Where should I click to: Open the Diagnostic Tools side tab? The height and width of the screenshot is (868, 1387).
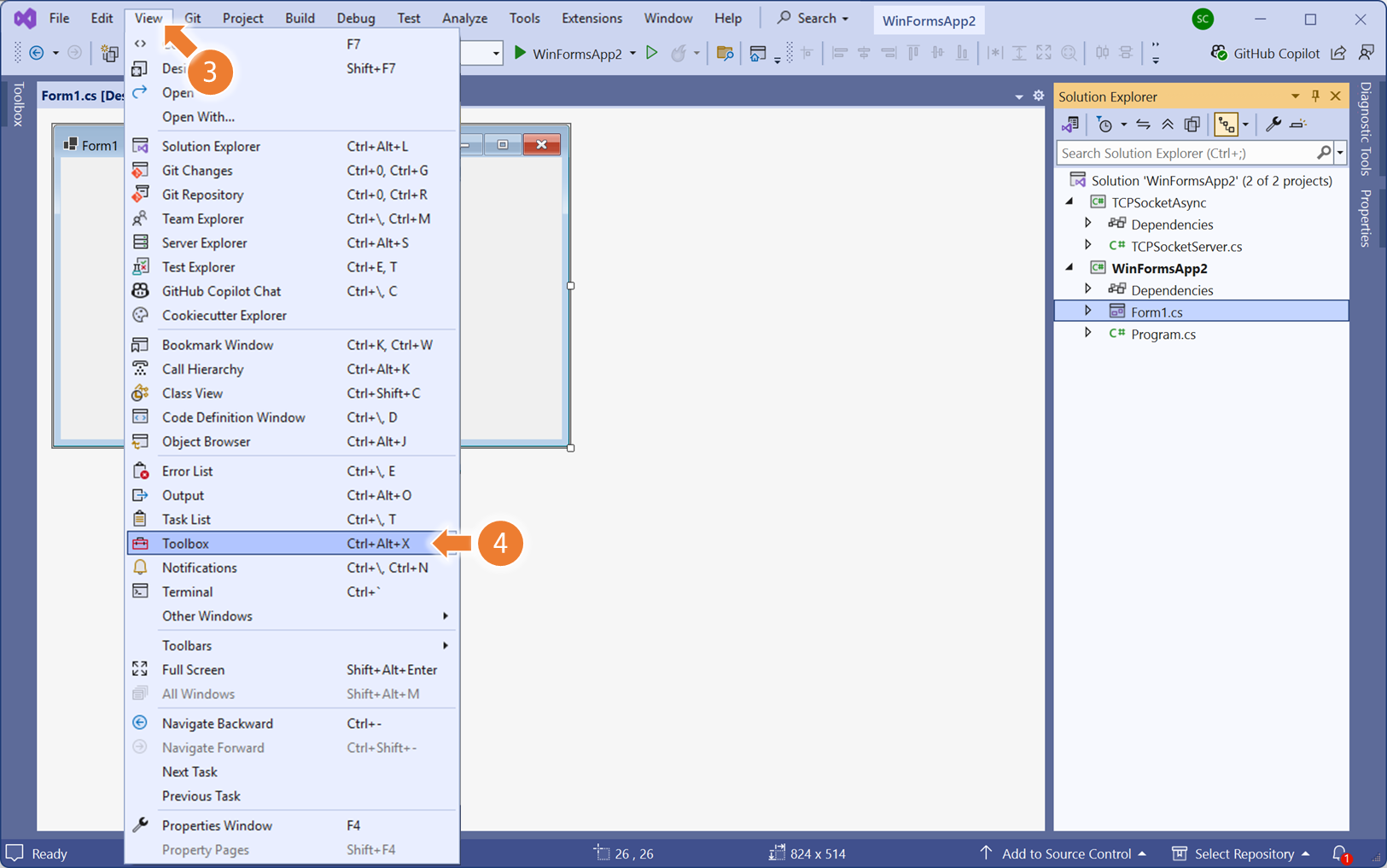click(x=1366, y=128)
